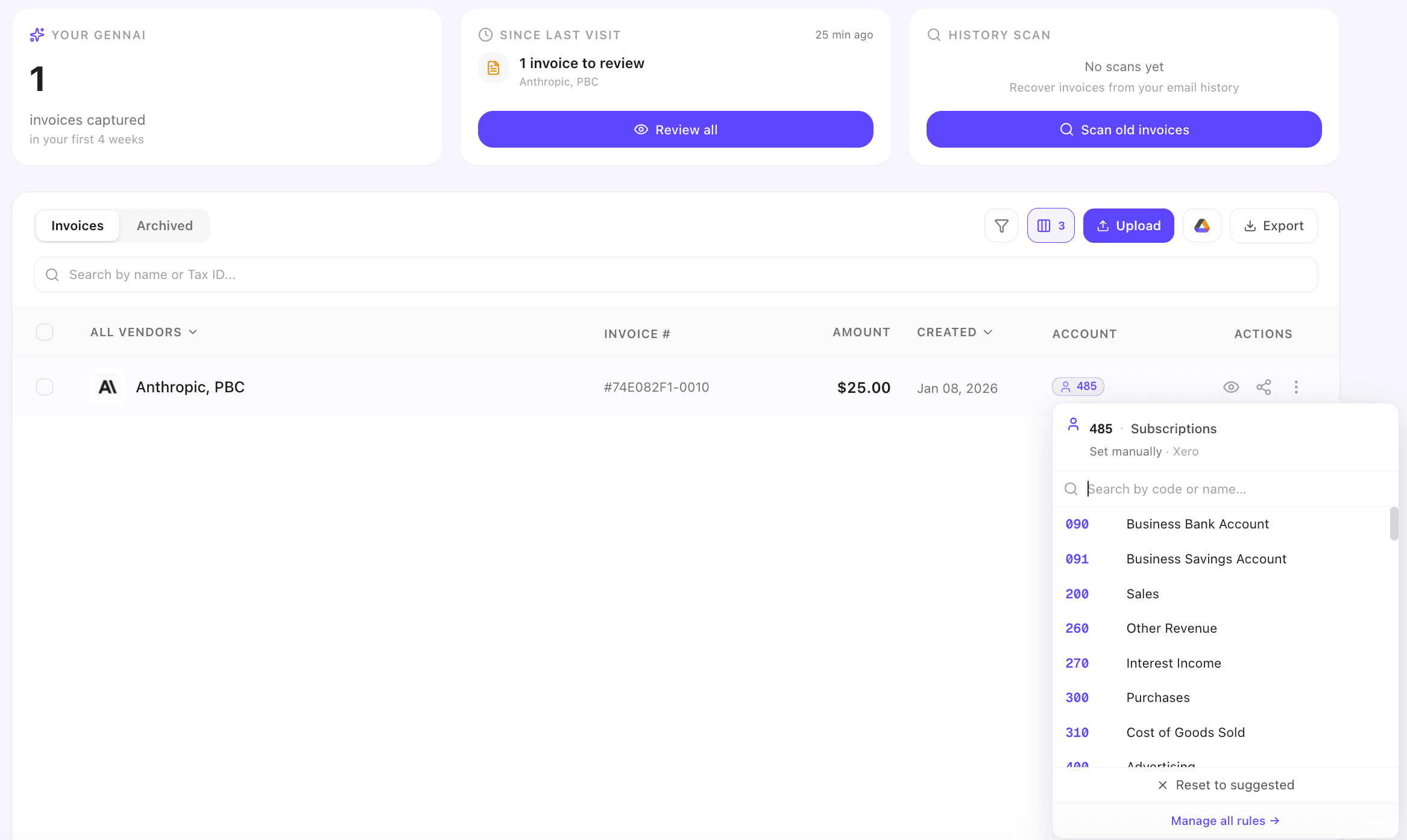Select all invoices with header checkbox
Screen dimensions: 1407x840
click(x=45, y=332)
